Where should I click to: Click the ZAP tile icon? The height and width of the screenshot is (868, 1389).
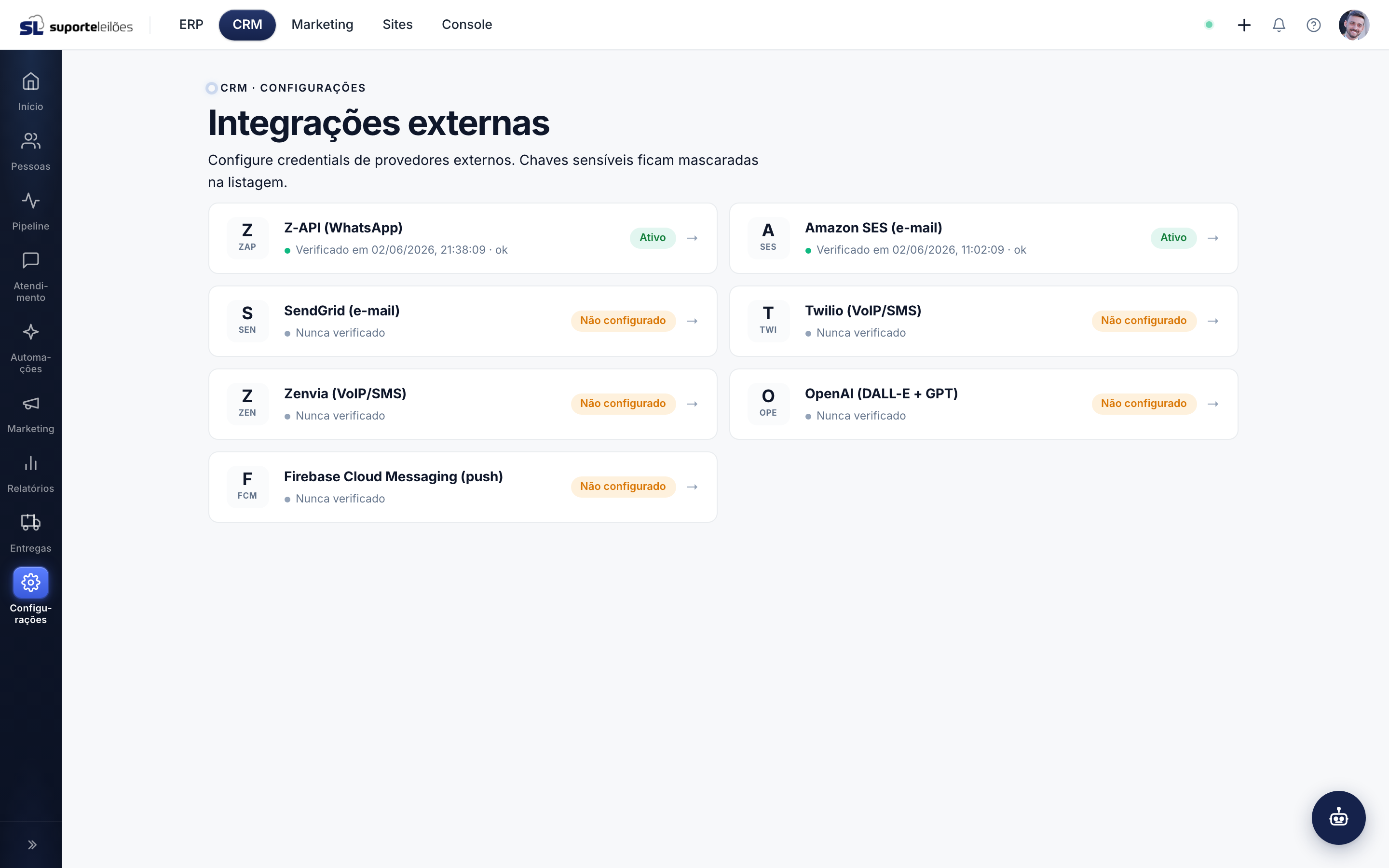pos(247,238)
